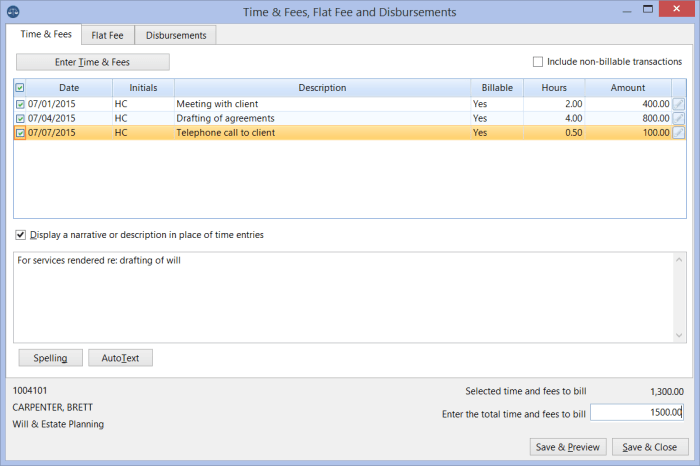Uncheck the 07/04/2015 entry checkbox
Viewport: 700px width, 466px height.
[x=21, y=118]
